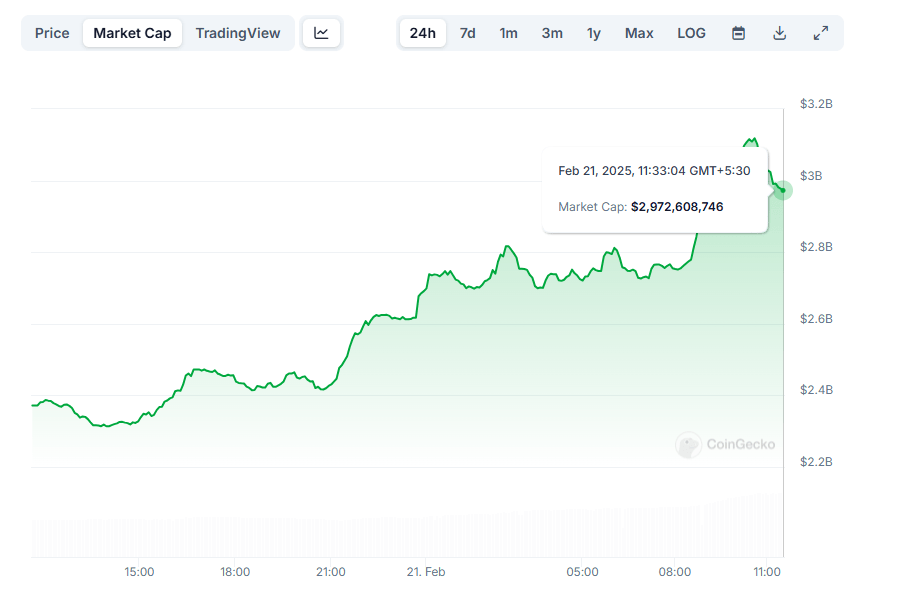Select the 3m time range
Viewport: 898px width, 592px height.
click(552, 32)
